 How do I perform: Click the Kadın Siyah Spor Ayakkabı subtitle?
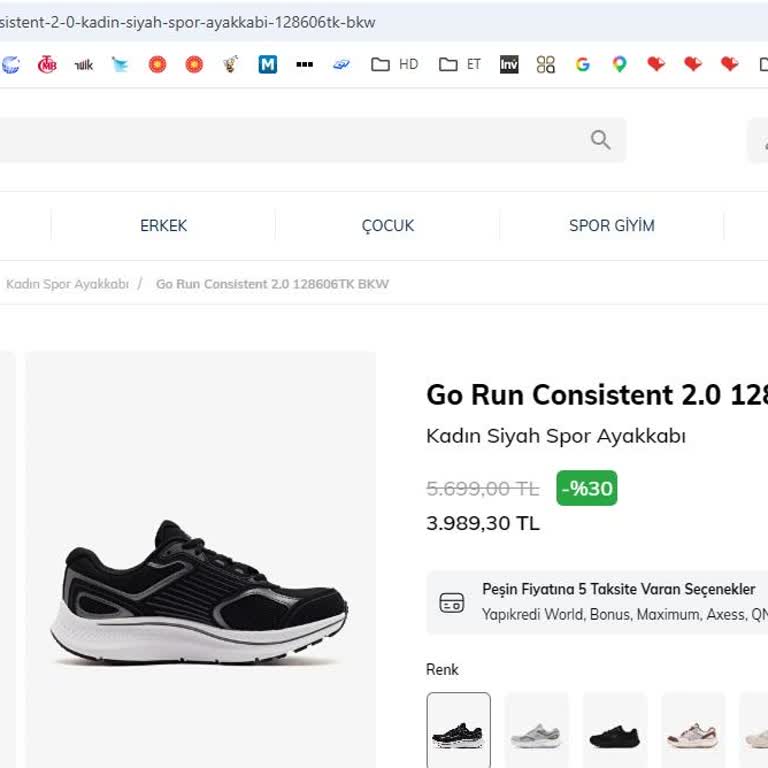coord(556,436)
